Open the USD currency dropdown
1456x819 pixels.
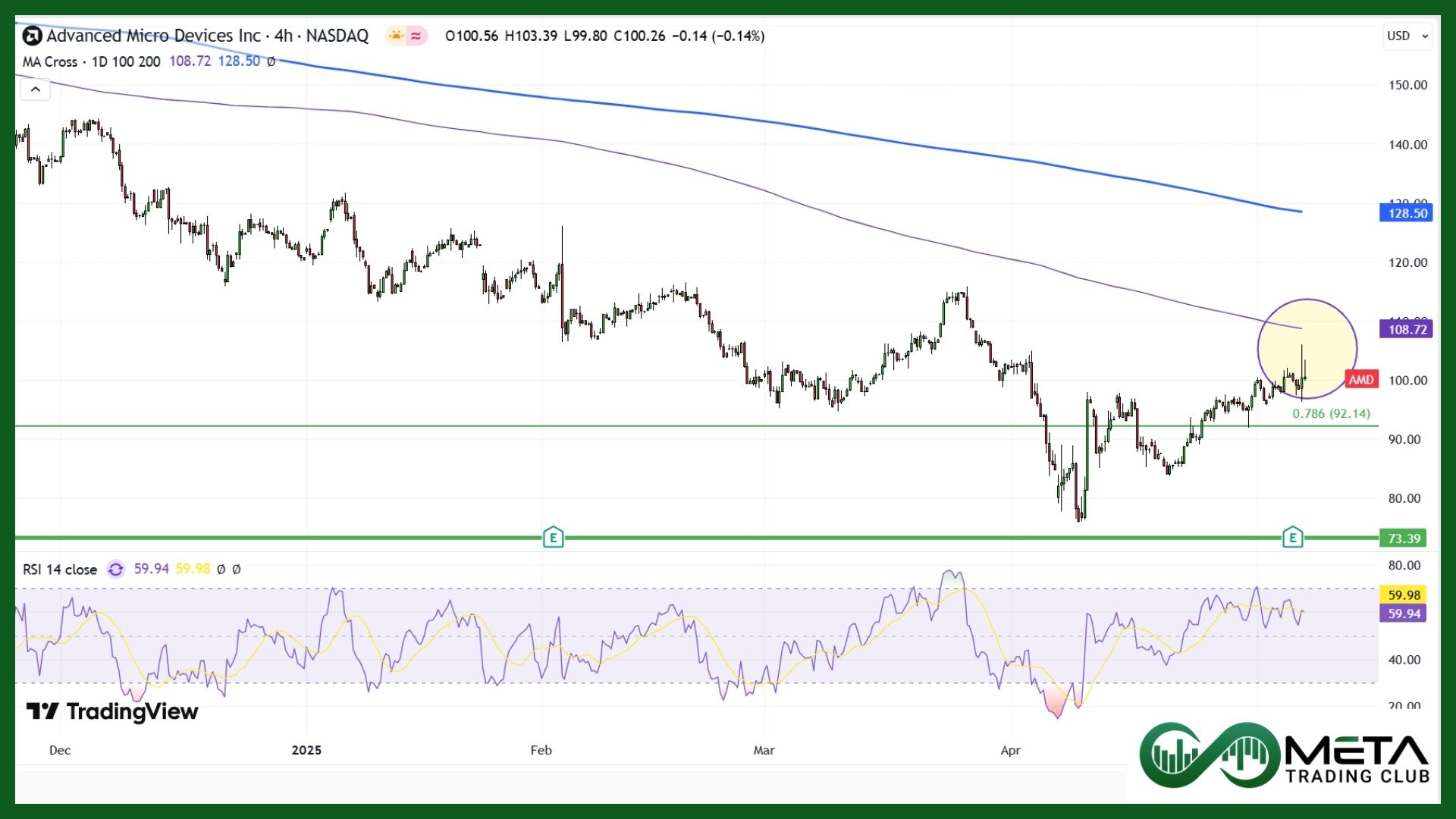pos(1407,36)
